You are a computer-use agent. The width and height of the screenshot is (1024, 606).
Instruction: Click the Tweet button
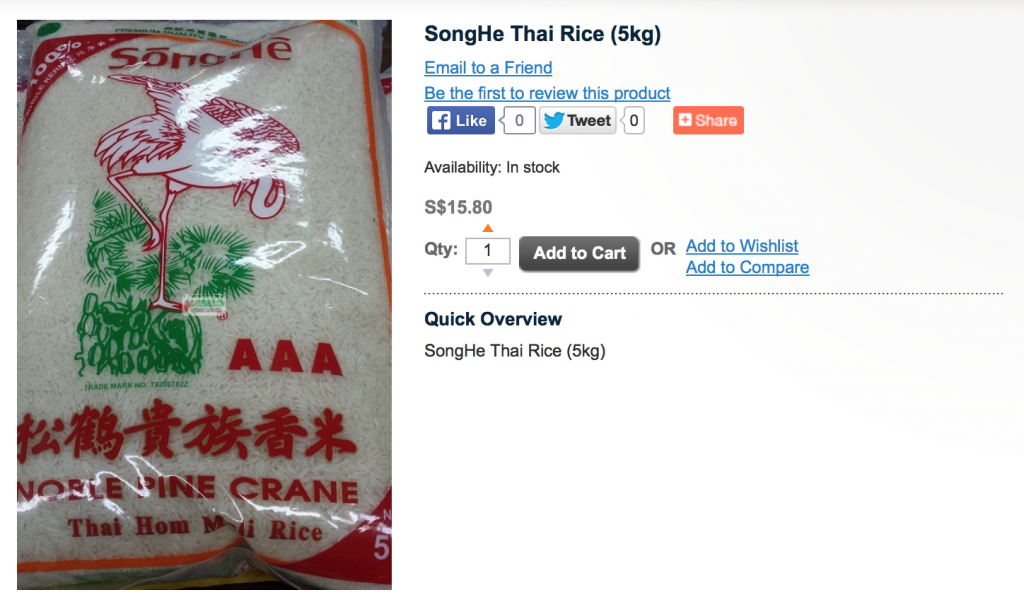point(577,121)
